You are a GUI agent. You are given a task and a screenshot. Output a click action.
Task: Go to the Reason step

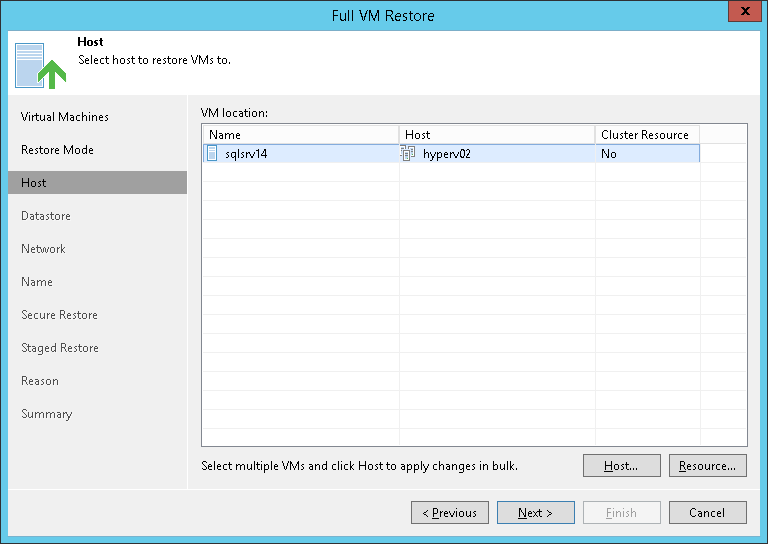(40, 381)
